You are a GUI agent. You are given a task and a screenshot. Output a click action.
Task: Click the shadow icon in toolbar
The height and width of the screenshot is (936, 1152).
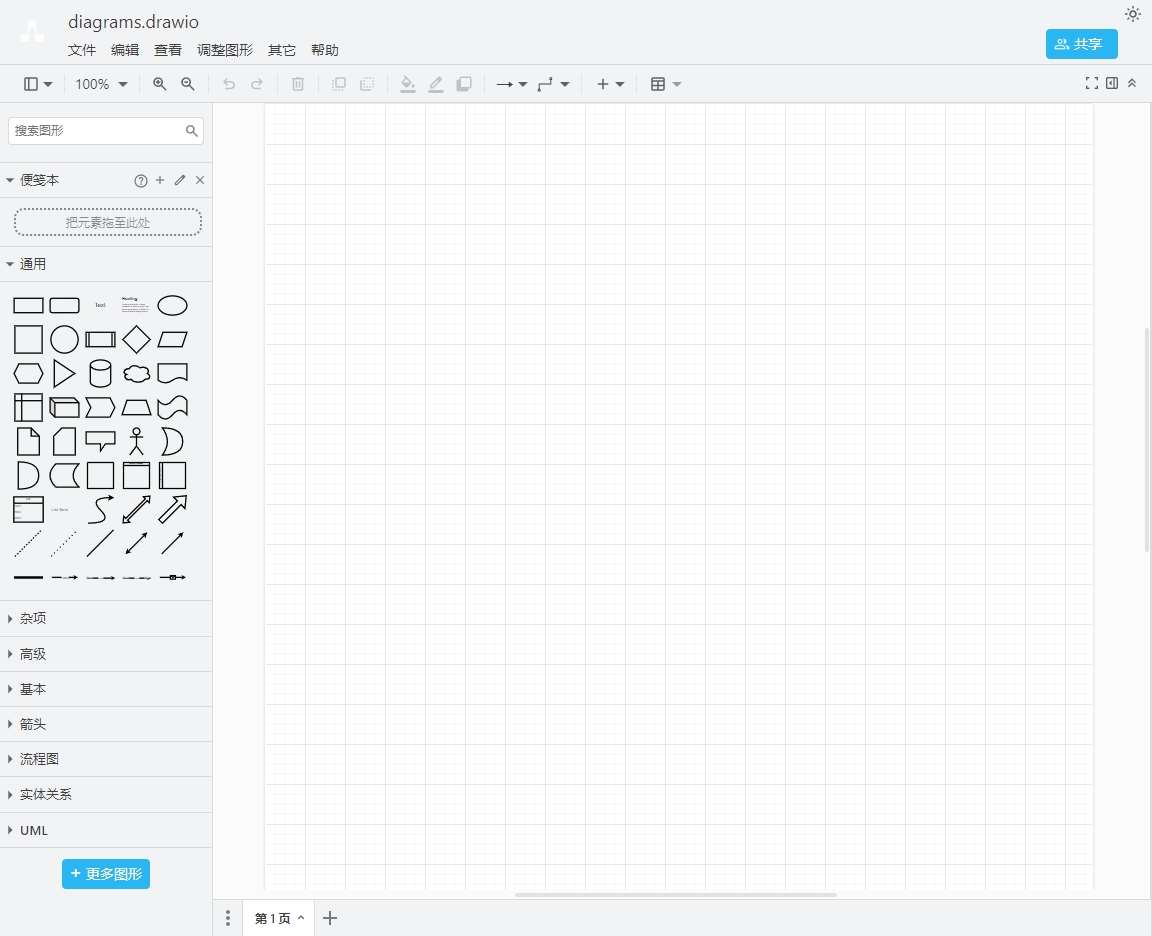pos(464,84)
